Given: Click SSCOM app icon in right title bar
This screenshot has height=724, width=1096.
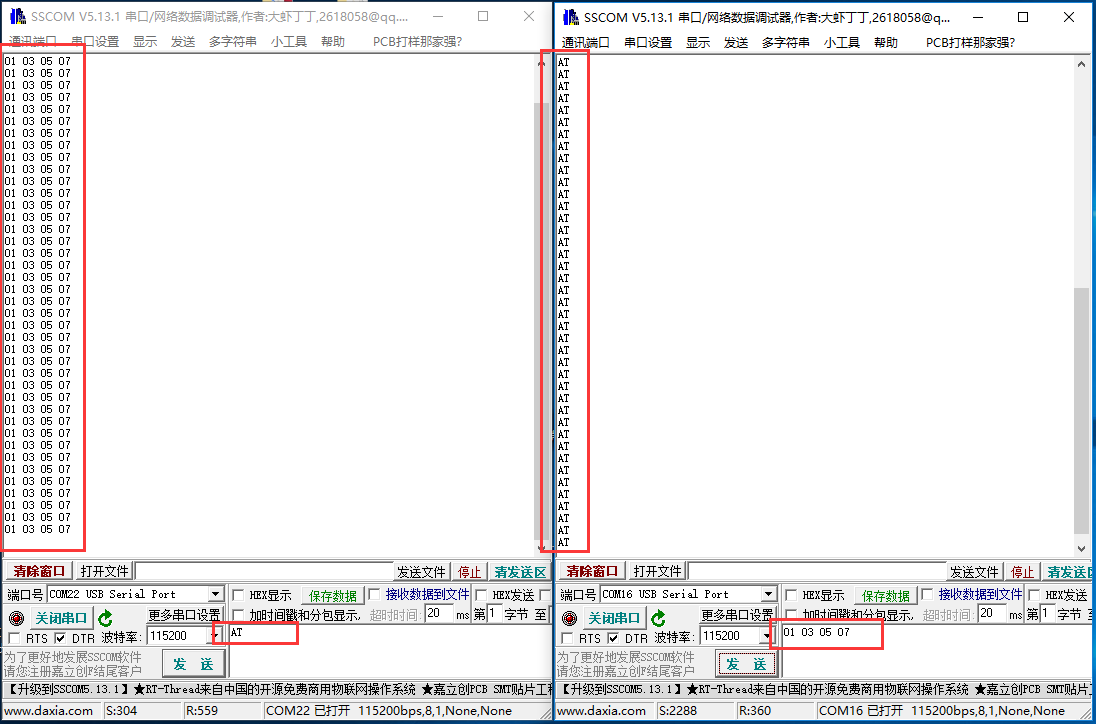Looking at the screenshot, I should pos(571,17).
